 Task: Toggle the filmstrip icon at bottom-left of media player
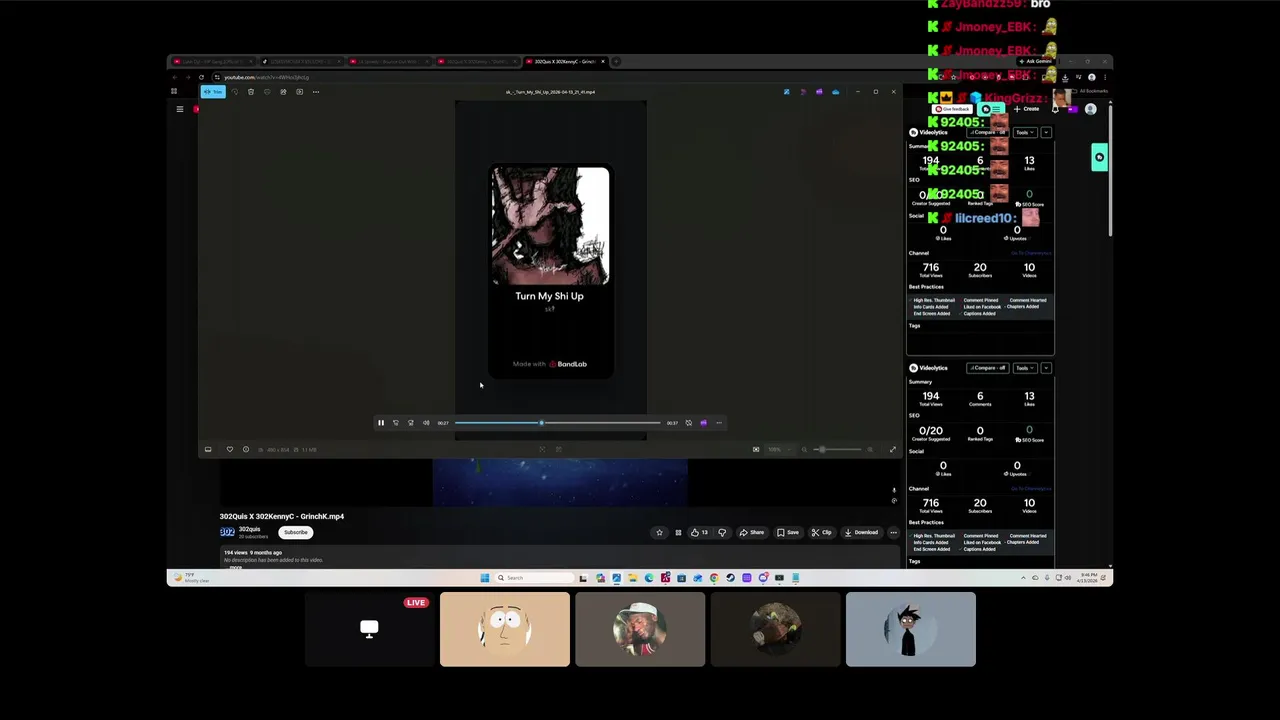[208, 450]
